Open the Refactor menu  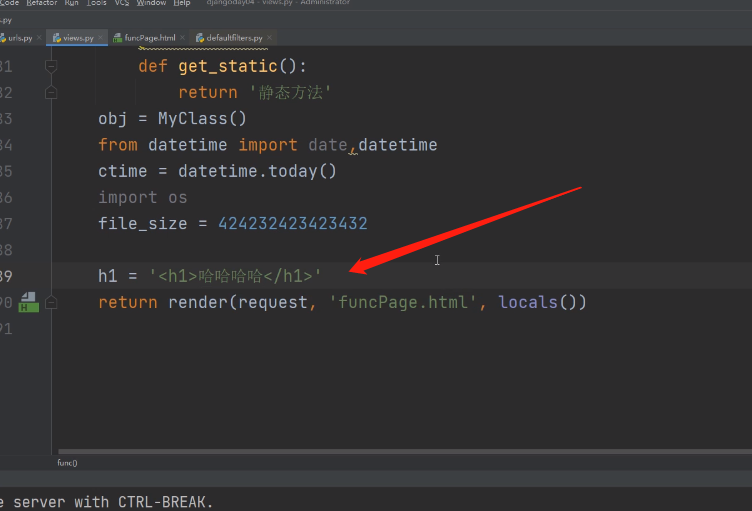pos(42,3)
